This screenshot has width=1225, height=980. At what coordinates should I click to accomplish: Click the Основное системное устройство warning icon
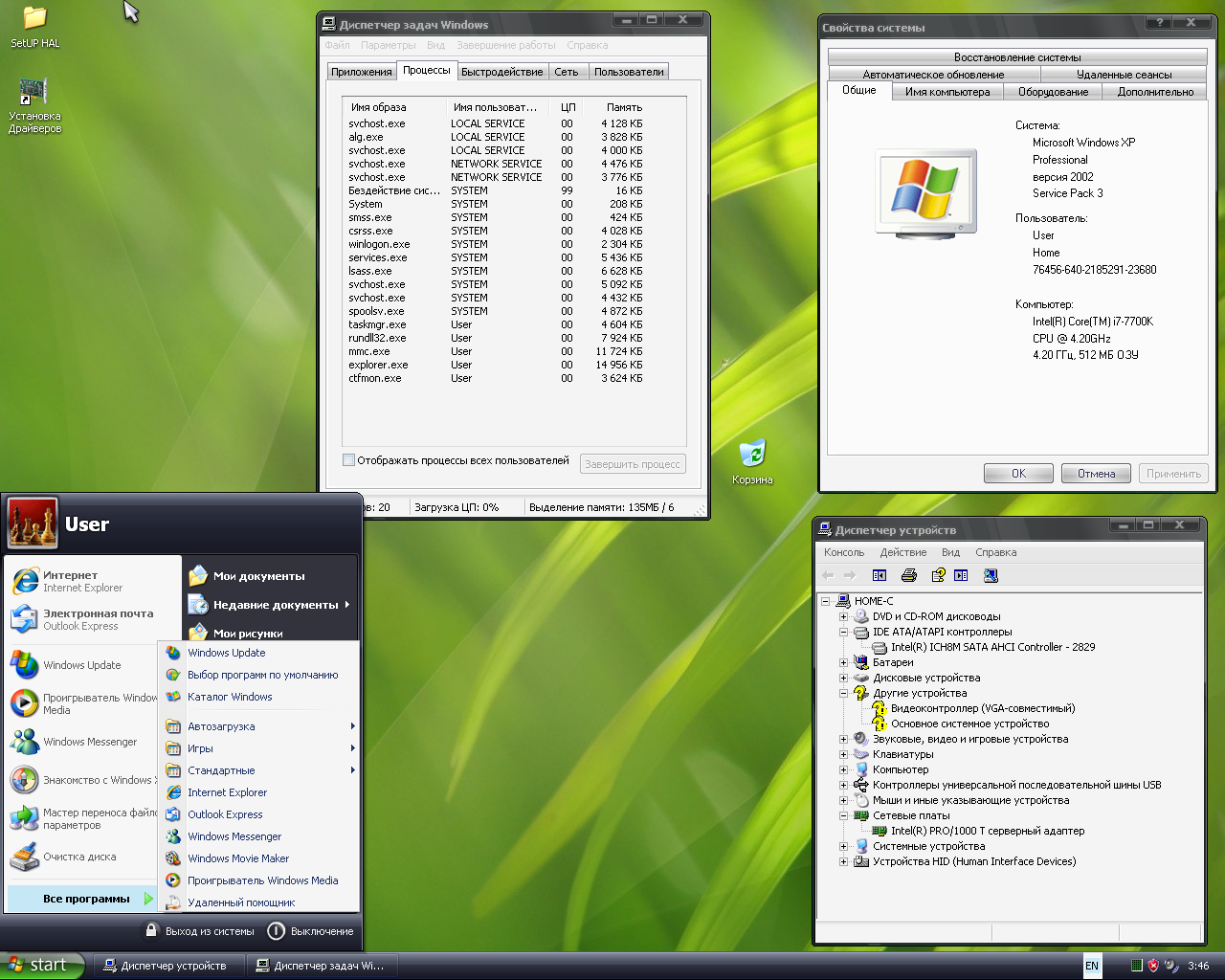(x=879, y=724)
